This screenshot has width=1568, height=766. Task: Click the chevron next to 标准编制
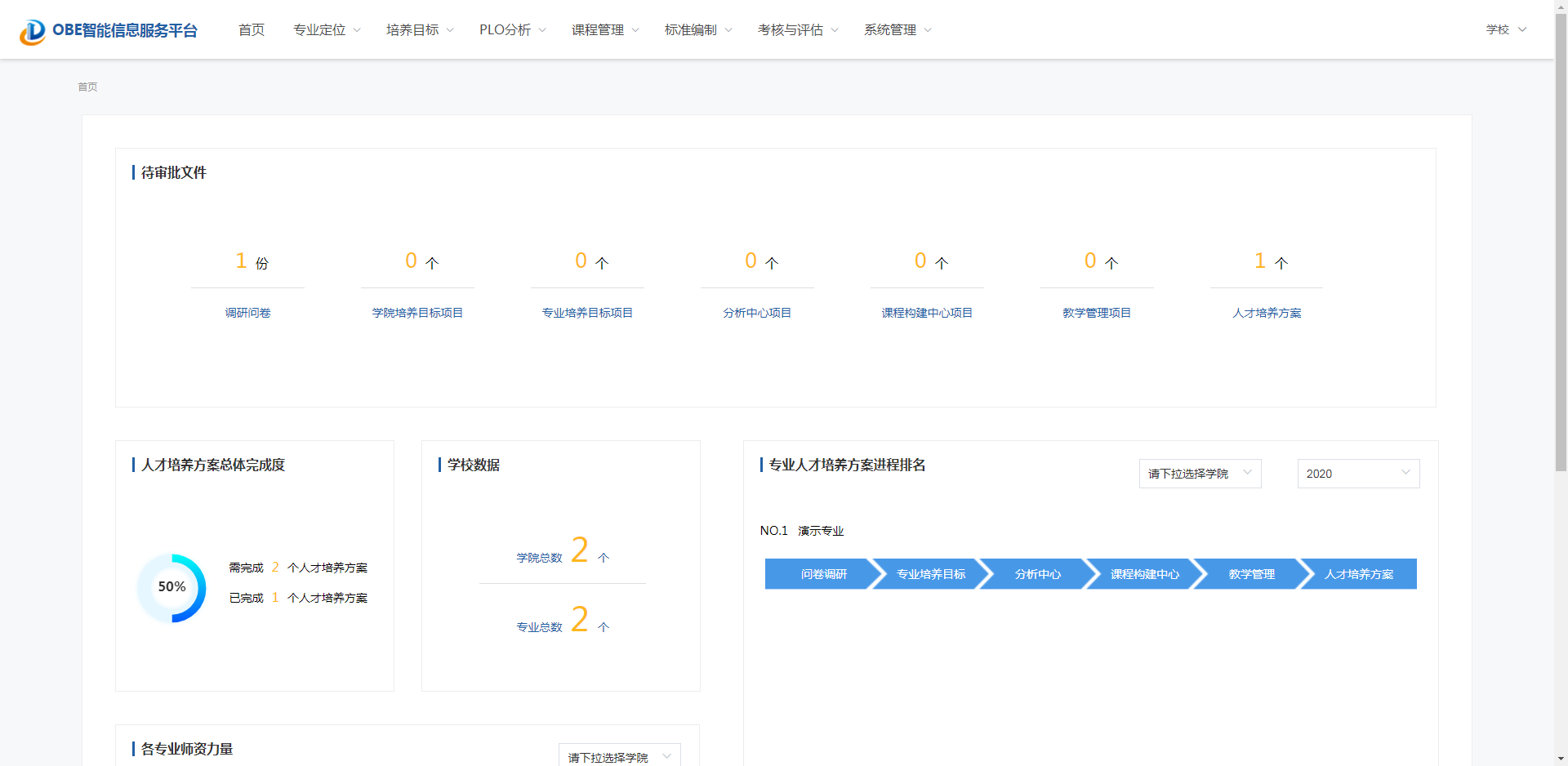pos(728,30)
